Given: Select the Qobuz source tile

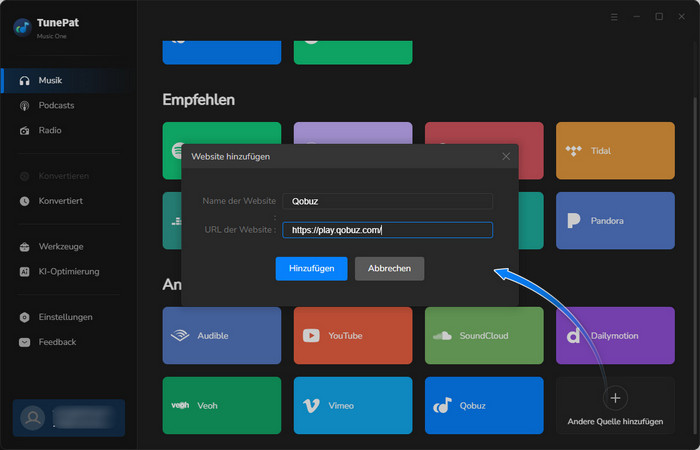Looking at the screenshot, I should point(484,405).
